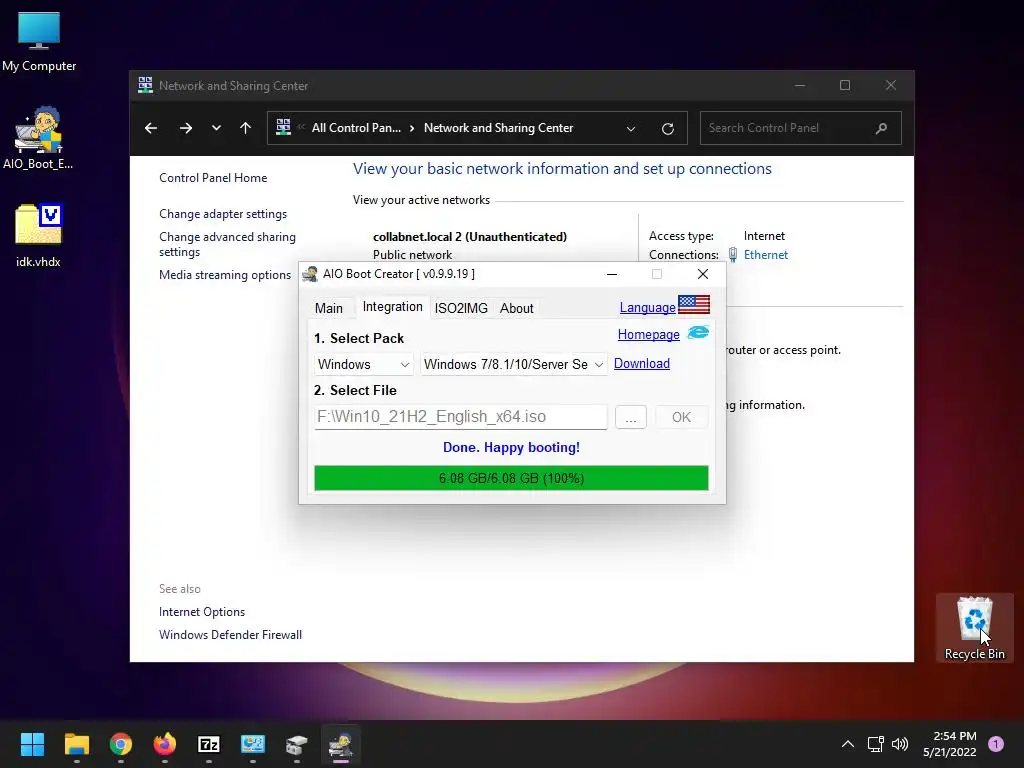Open the Ethernet connection link
1024x768 pixels.
[x=765, y=255]
